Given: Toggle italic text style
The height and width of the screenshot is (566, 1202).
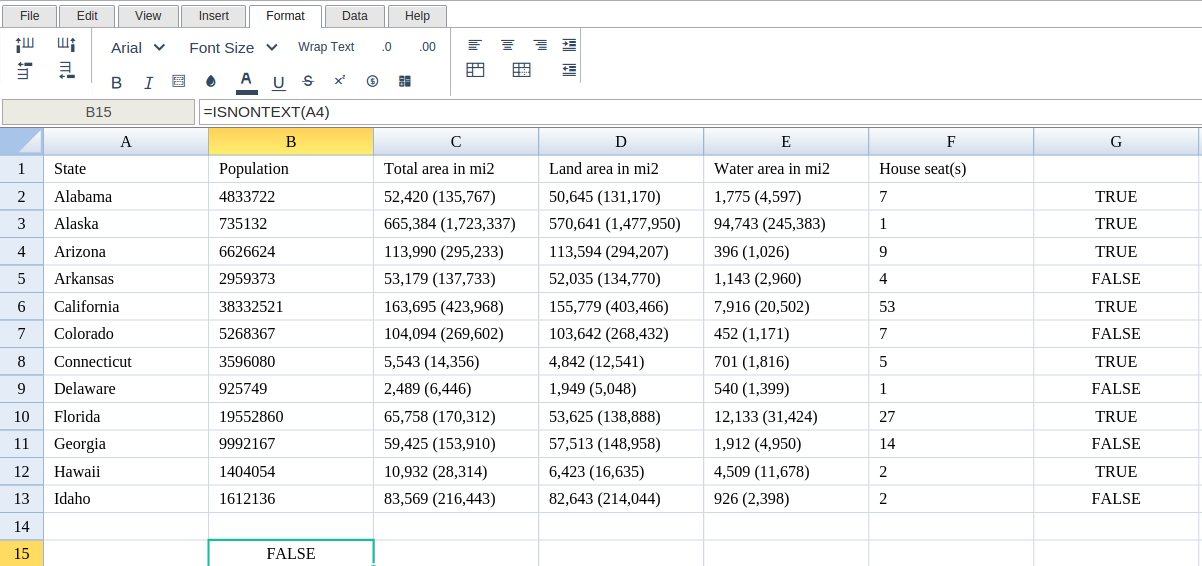Looking at the screenshot, I should click(148, 82).
